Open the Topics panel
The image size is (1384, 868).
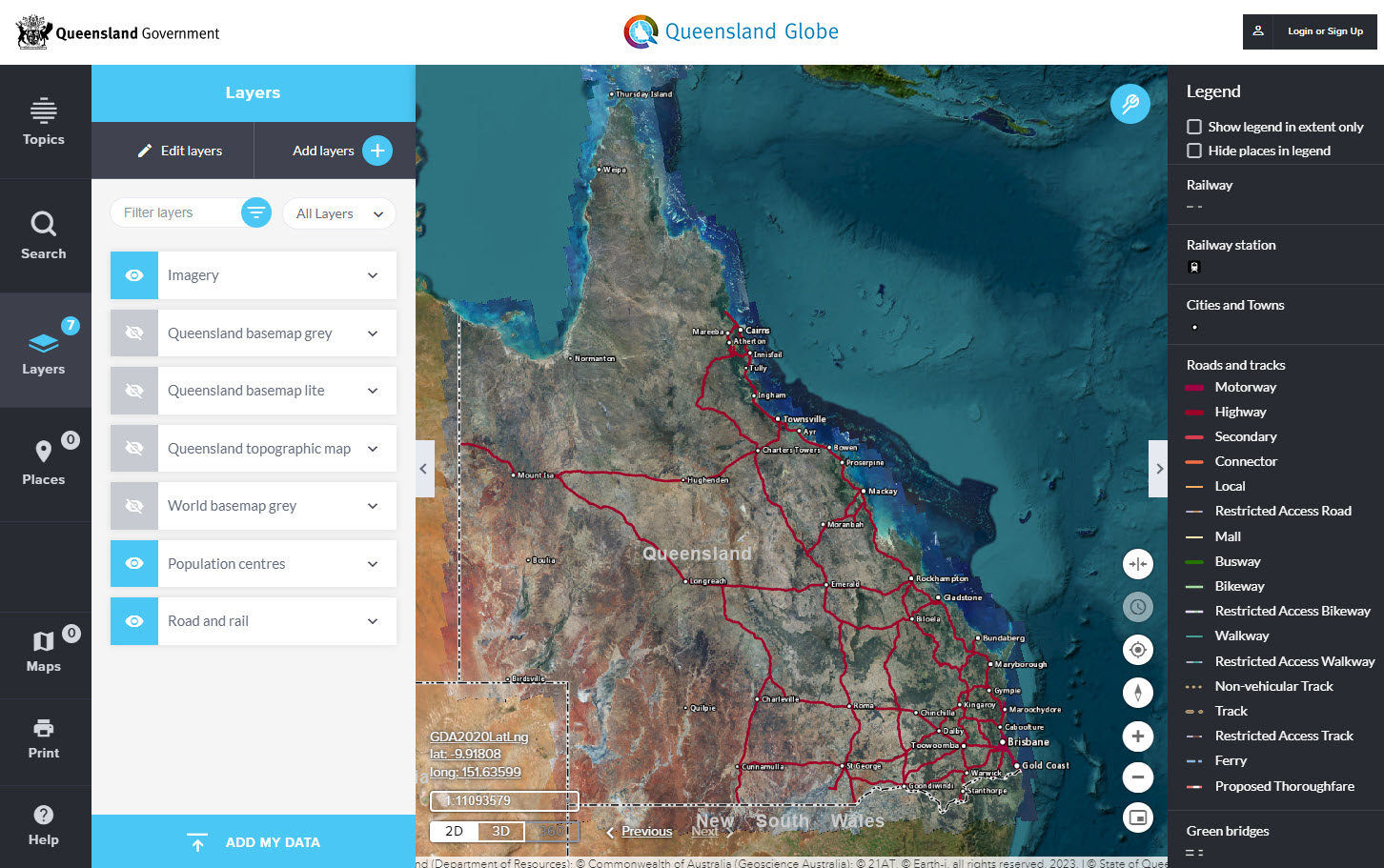point(44,121)
